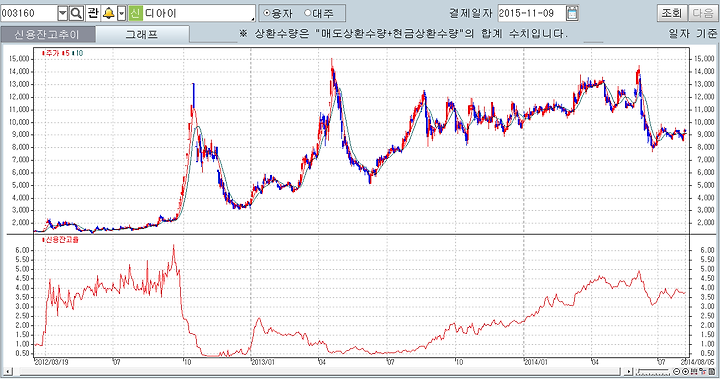
Task: Click the 2012/03/19 start date label
Action: 52,362
